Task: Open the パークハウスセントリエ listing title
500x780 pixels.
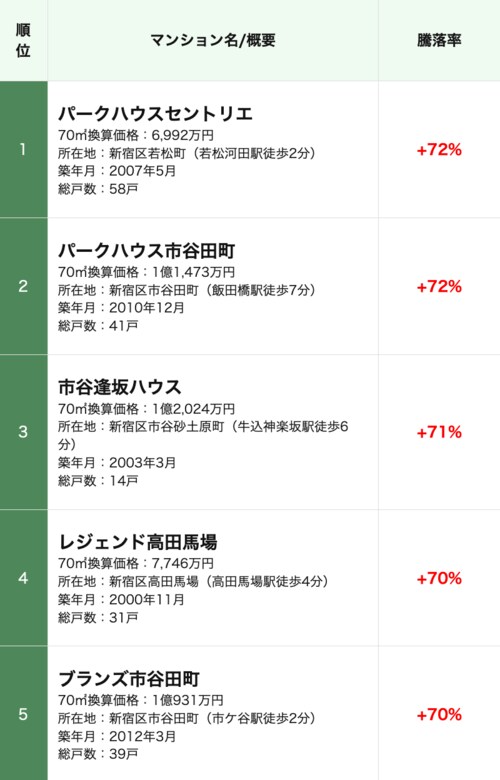Action: click(x=155, y=113)
